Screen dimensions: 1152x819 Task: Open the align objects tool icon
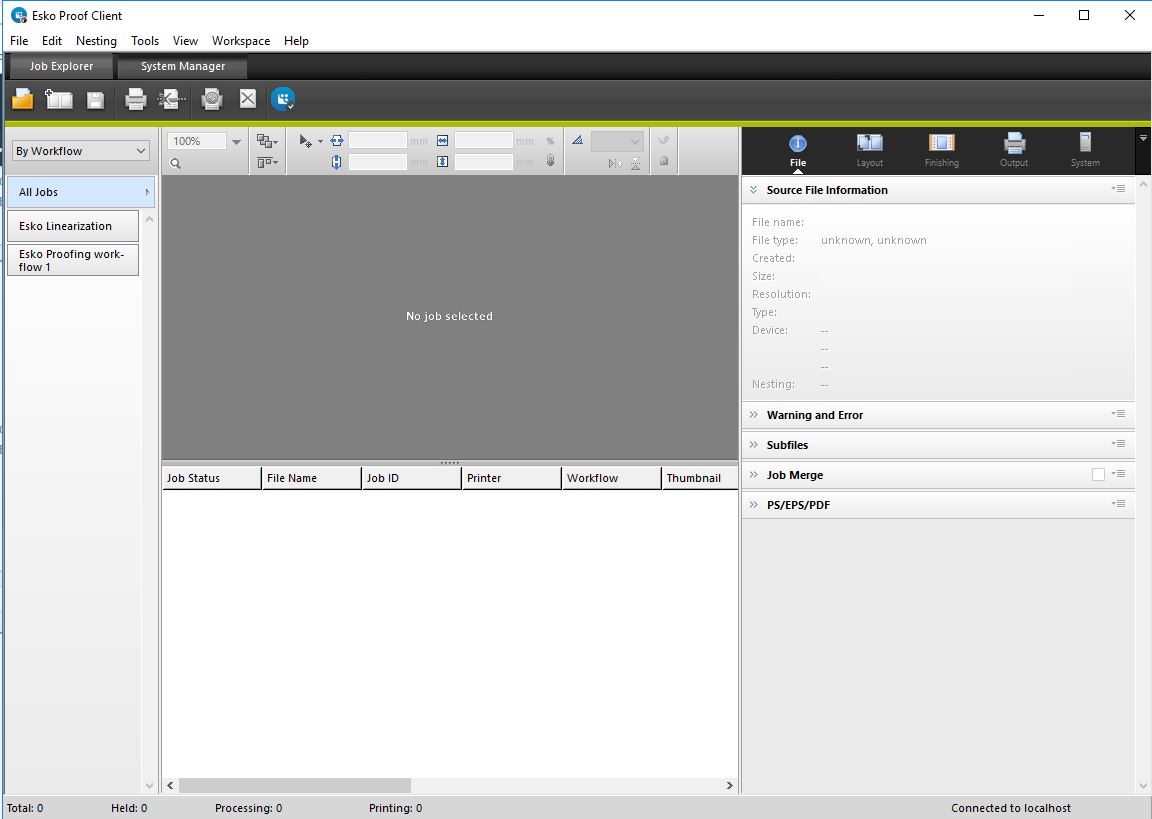(x=267, y=162)
